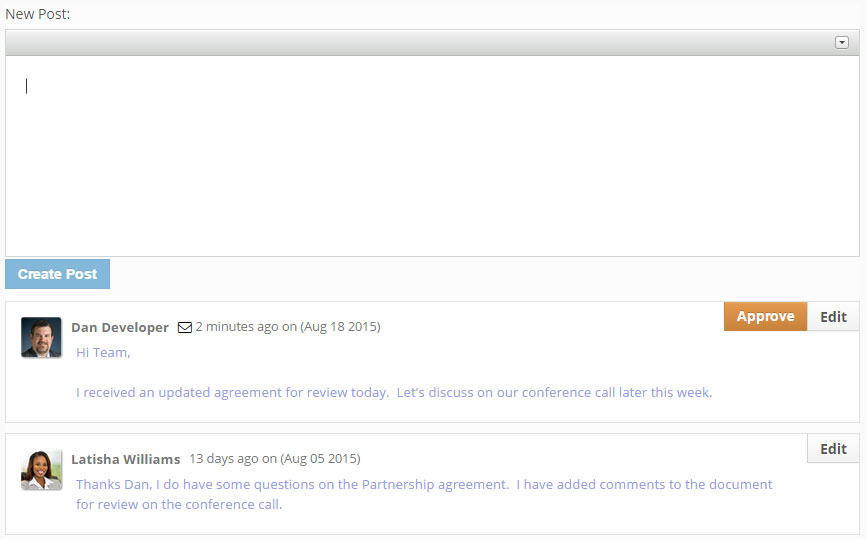Open Dan Developer's profile photo
The height and width of the screenshot is (539, 866).
coord(41,337)
